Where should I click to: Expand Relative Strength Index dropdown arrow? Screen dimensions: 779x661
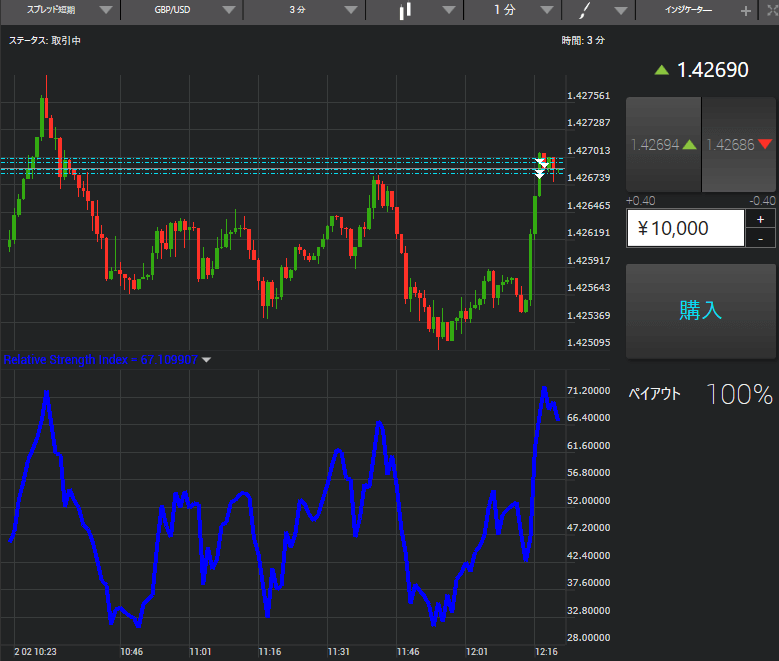tap(206, 359)
